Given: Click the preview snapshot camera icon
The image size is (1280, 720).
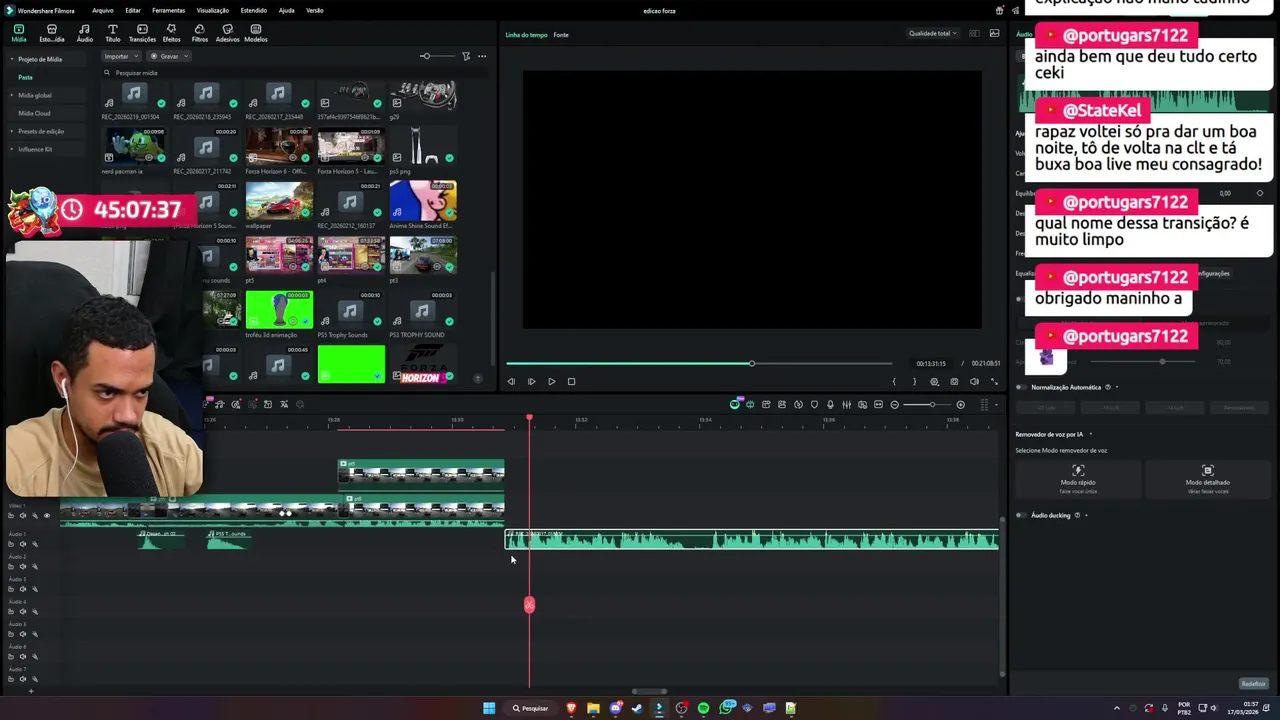Looking at the screenshot, I should [x=954, y=381].
